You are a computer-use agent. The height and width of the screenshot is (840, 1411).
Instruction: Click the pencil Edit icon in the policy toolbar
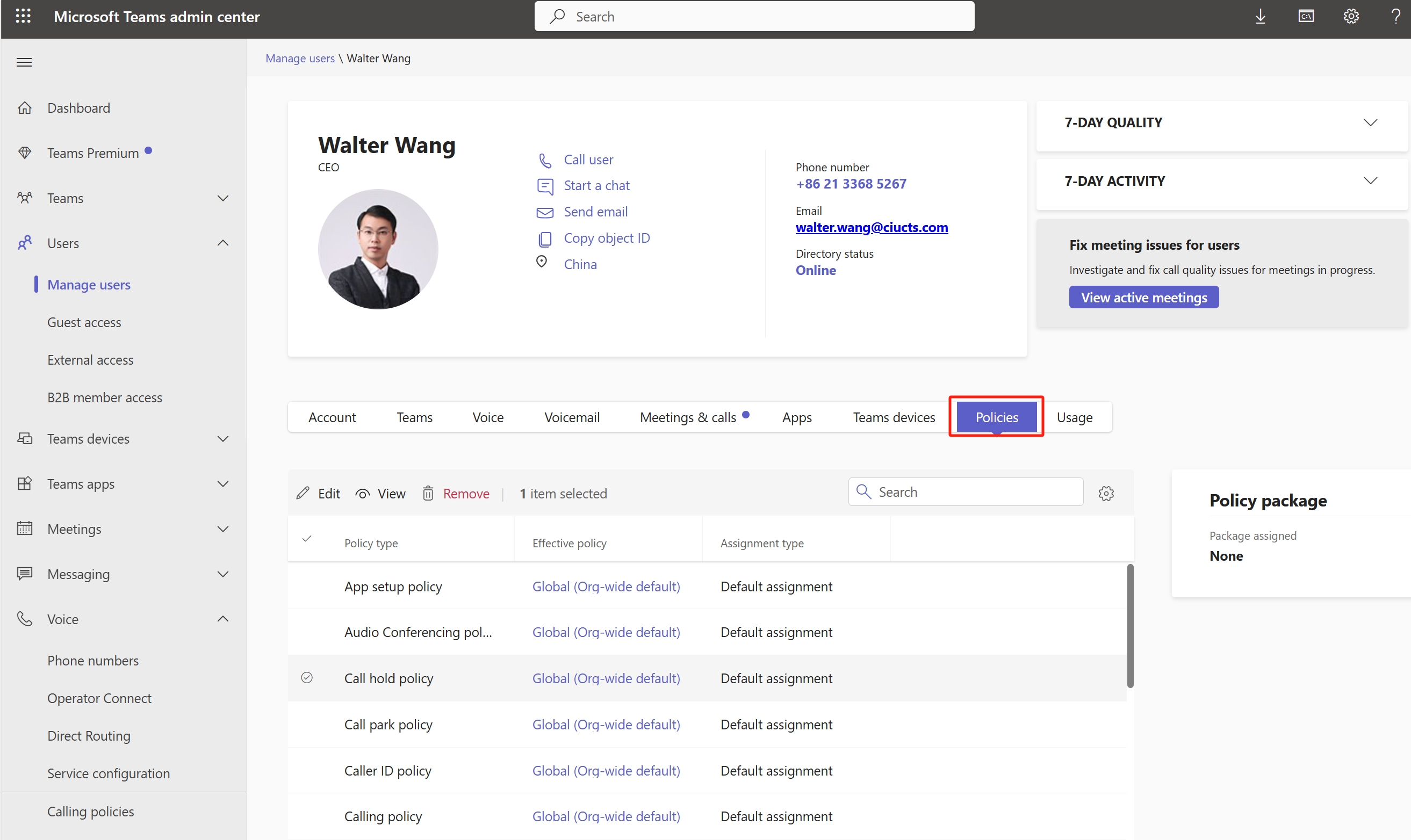pos(303,493)
